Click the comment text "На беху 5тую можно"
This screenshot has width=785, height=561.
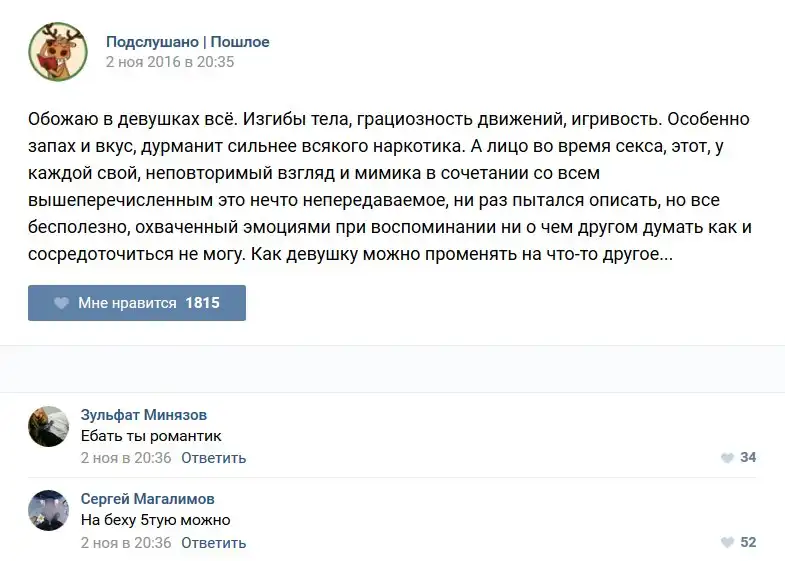[x=155, y=520]
